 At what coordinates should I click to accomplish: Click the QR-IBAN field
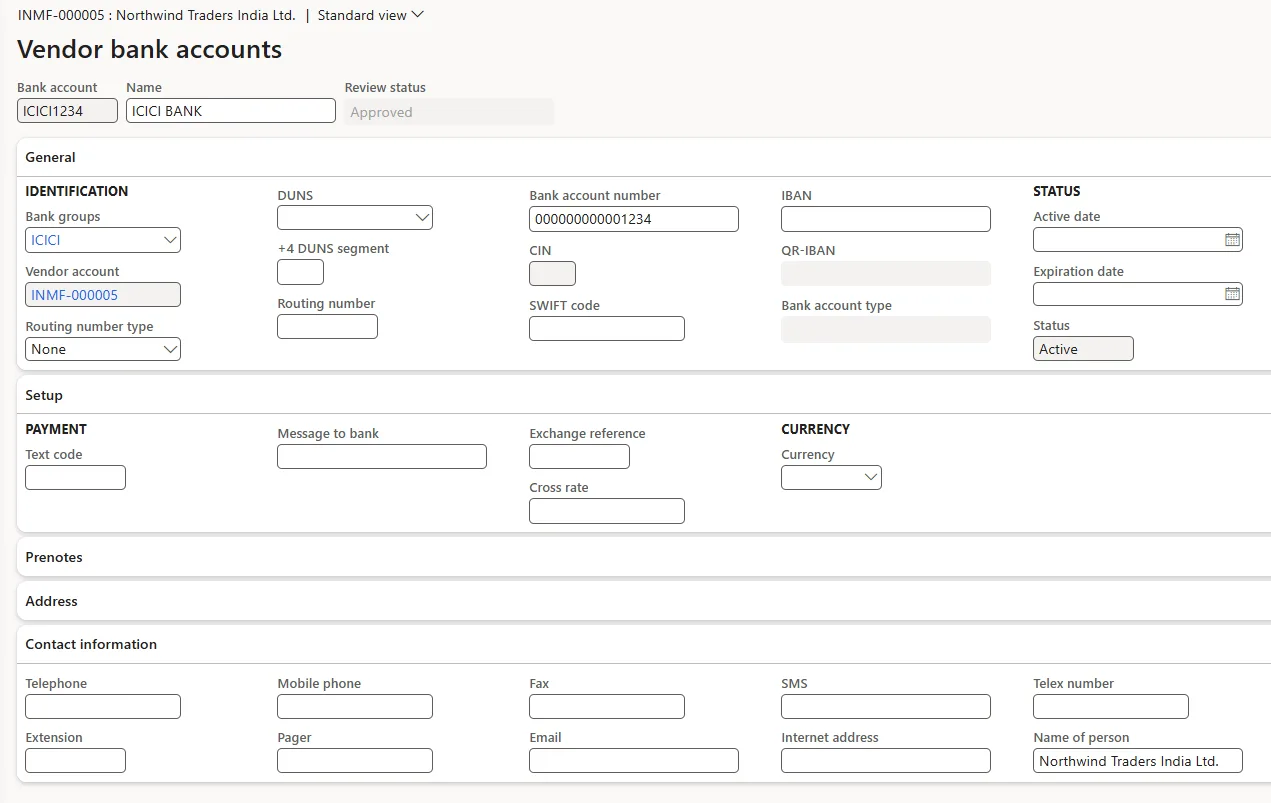[886, 273]
